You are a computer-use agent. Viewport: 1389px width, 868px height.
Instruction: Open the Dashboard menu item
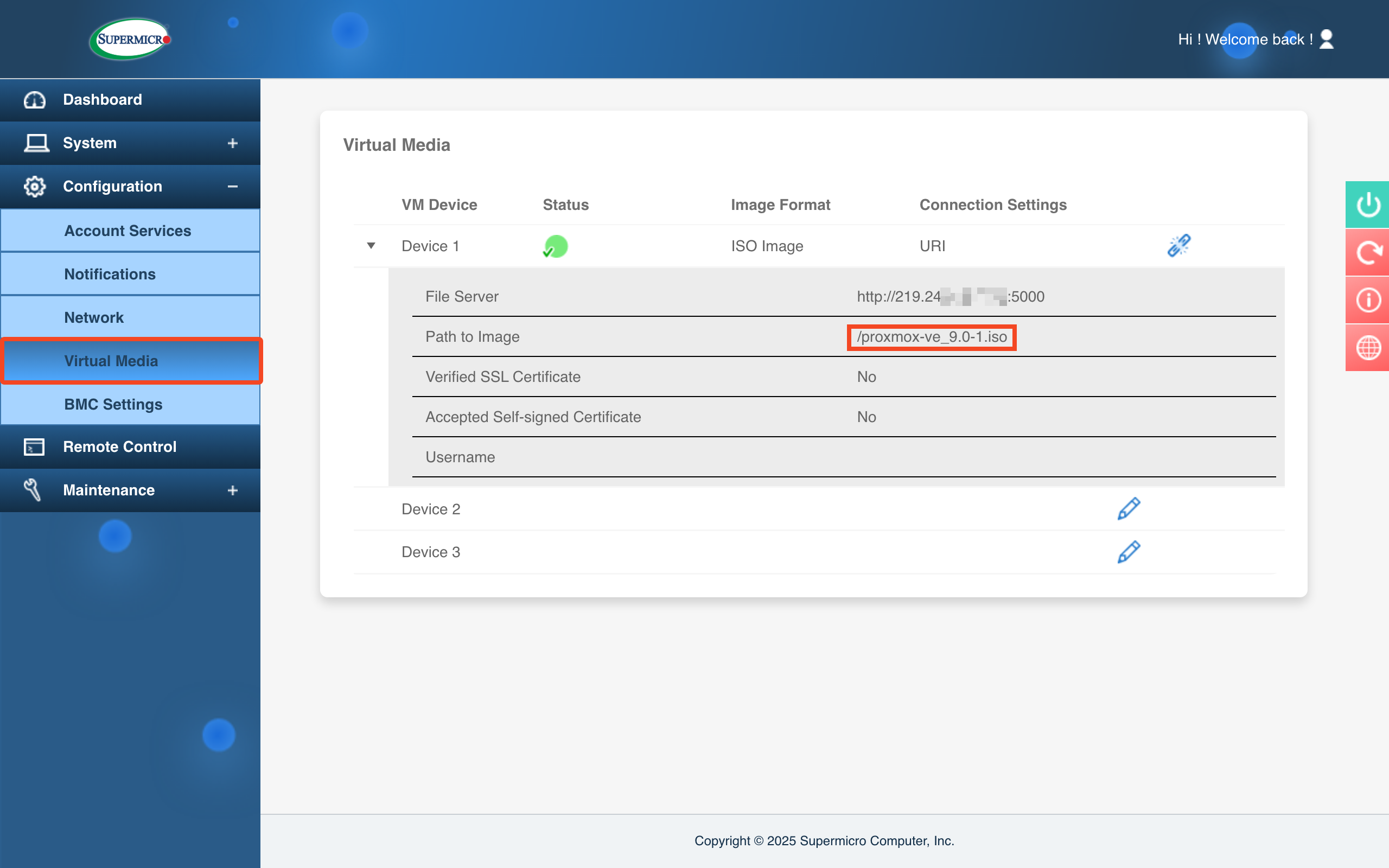(130, 100)
